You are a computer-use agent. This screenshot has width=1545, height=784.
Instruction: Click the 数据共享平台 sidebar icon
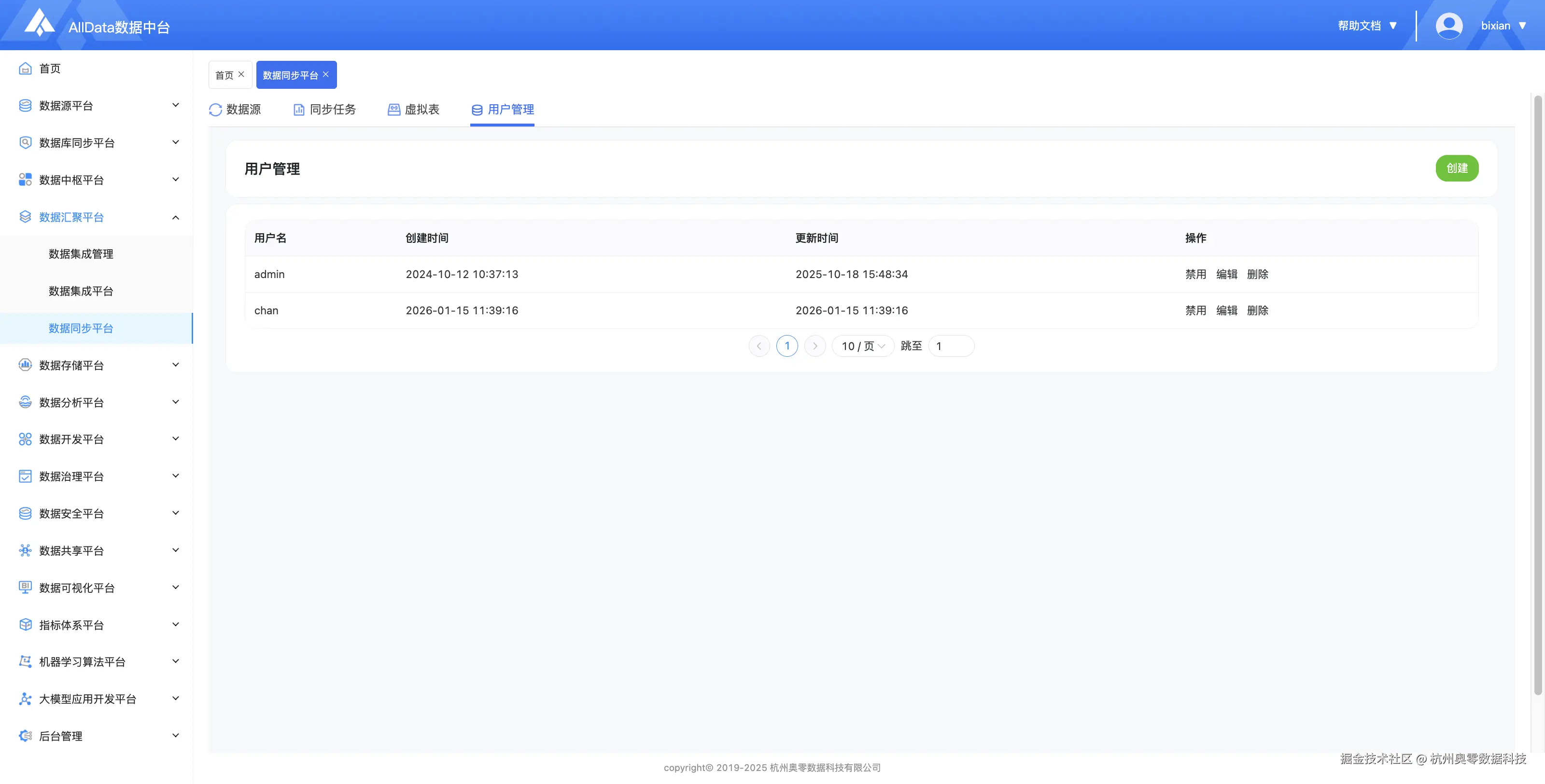pyautogui.click(x=25, y=551)
